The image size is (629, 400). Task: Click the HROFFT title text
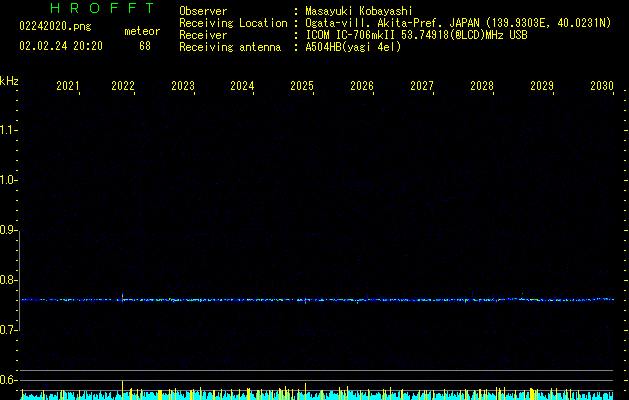click(103, 8)
